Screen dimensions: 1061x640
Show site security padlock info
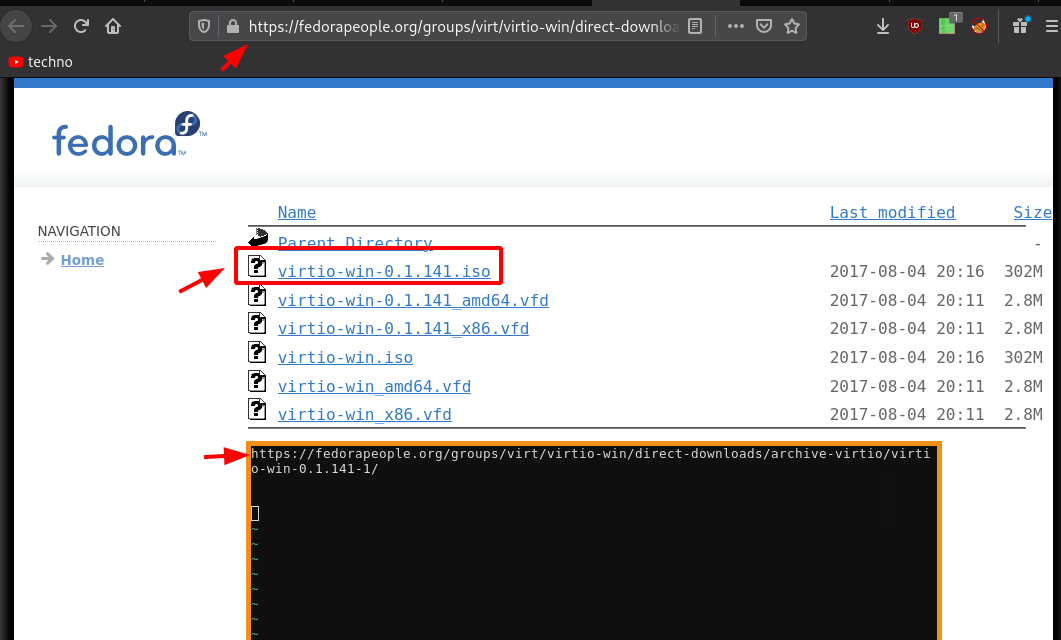point(233,26)
